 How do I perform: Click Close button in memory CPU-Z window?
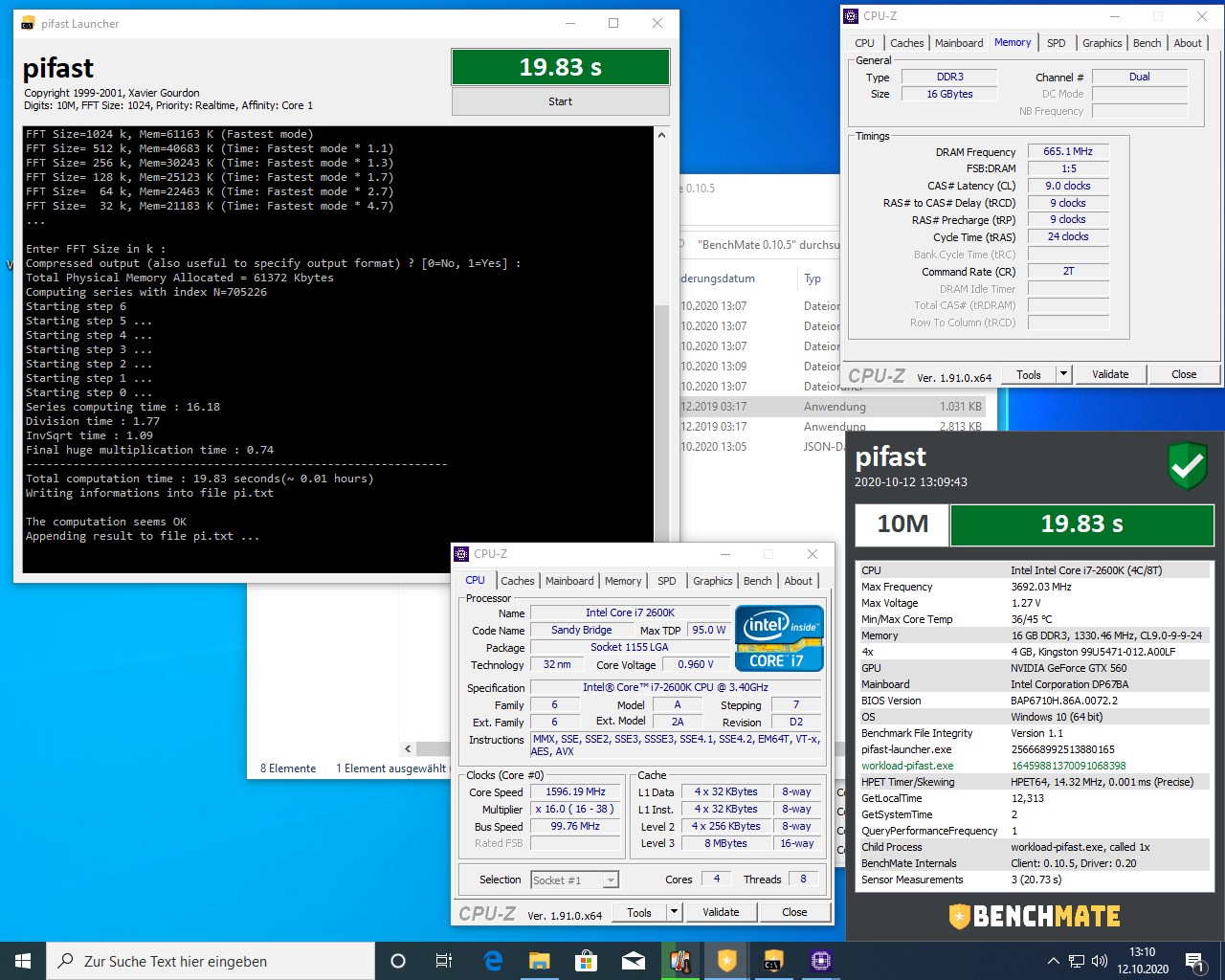(1184, 374)
